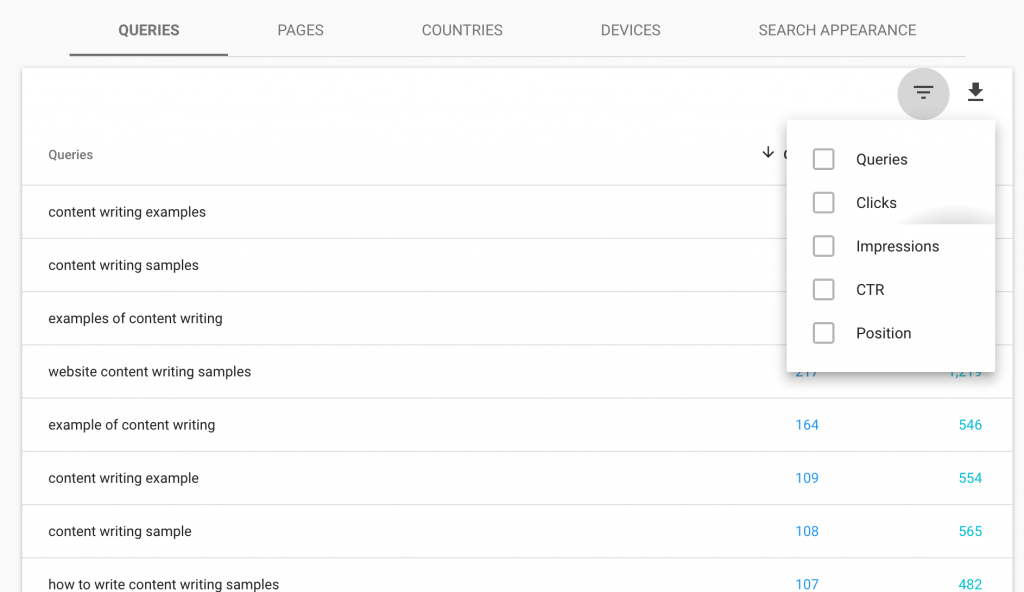
Task: Sort by the Queries column header
Action: (70, 154)
